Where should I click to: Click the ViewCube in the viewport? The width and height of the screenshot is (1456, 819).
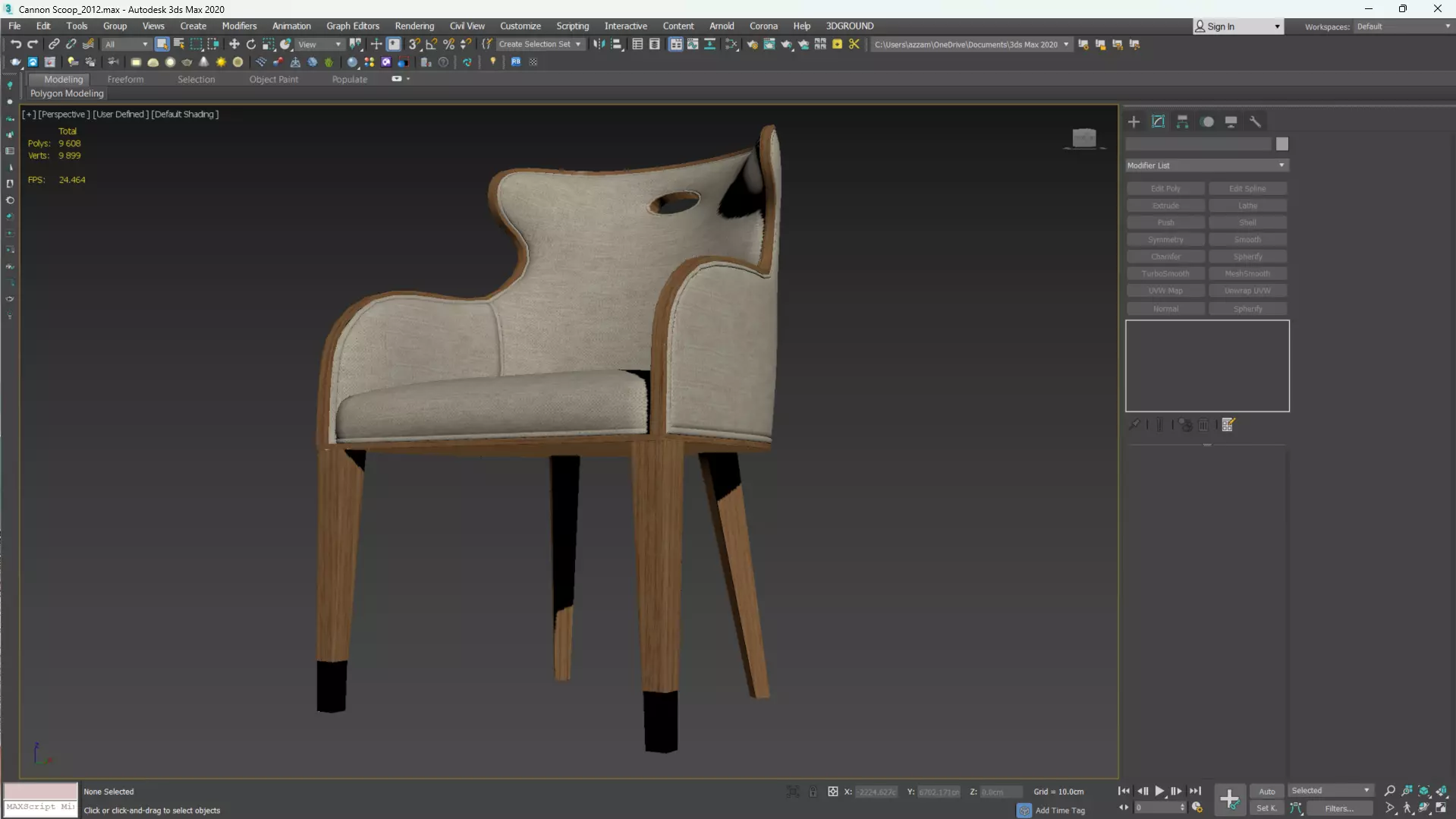1084,137
